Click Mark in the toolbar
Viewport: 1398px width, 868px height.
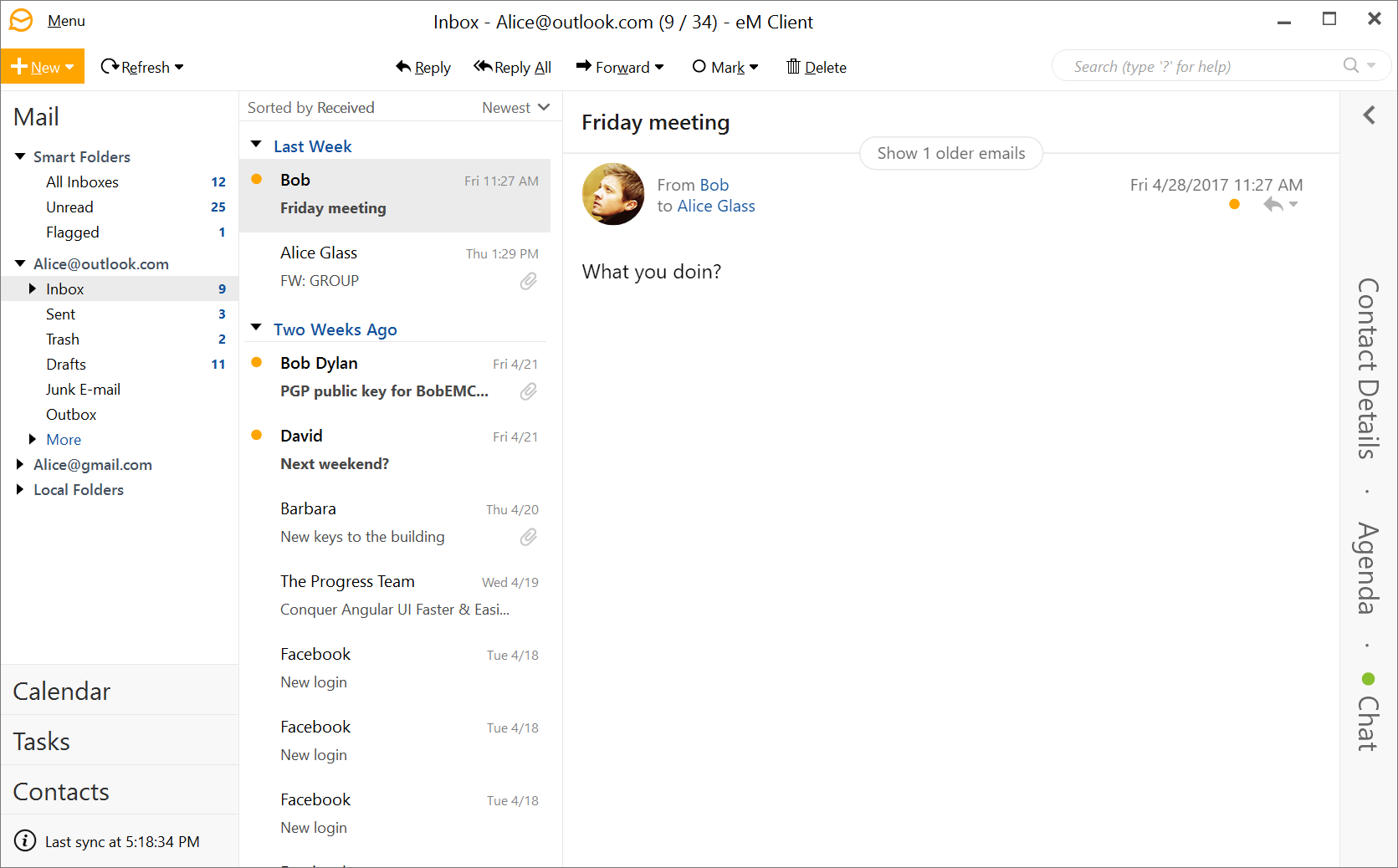718,67
